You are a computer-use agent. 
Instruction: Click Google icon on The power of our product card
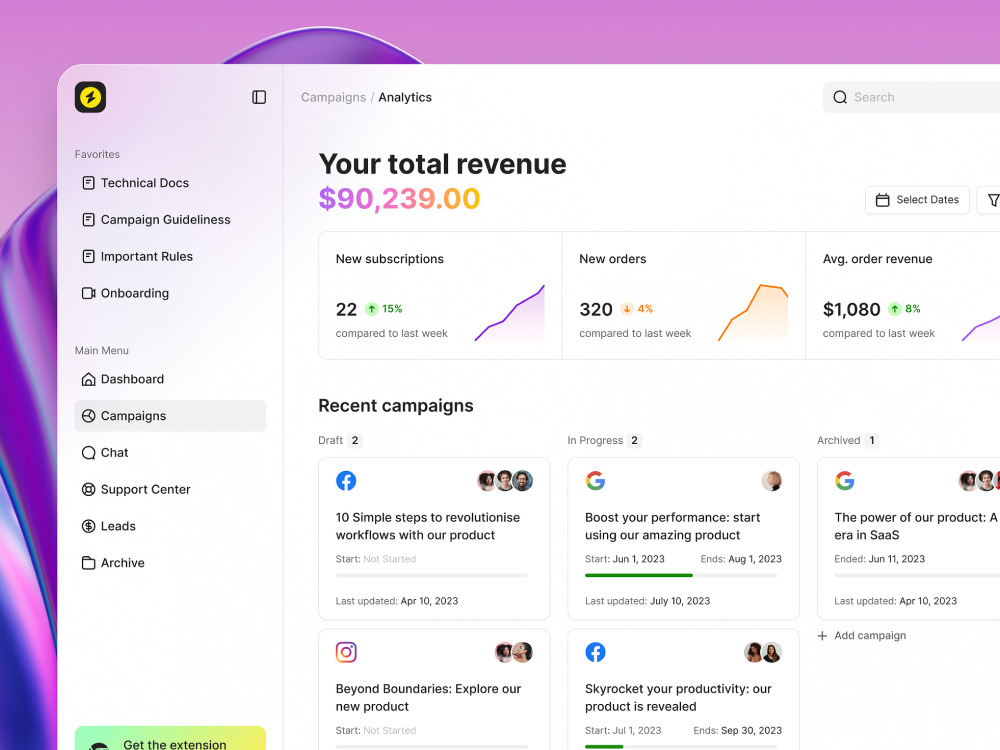(845, 481)
